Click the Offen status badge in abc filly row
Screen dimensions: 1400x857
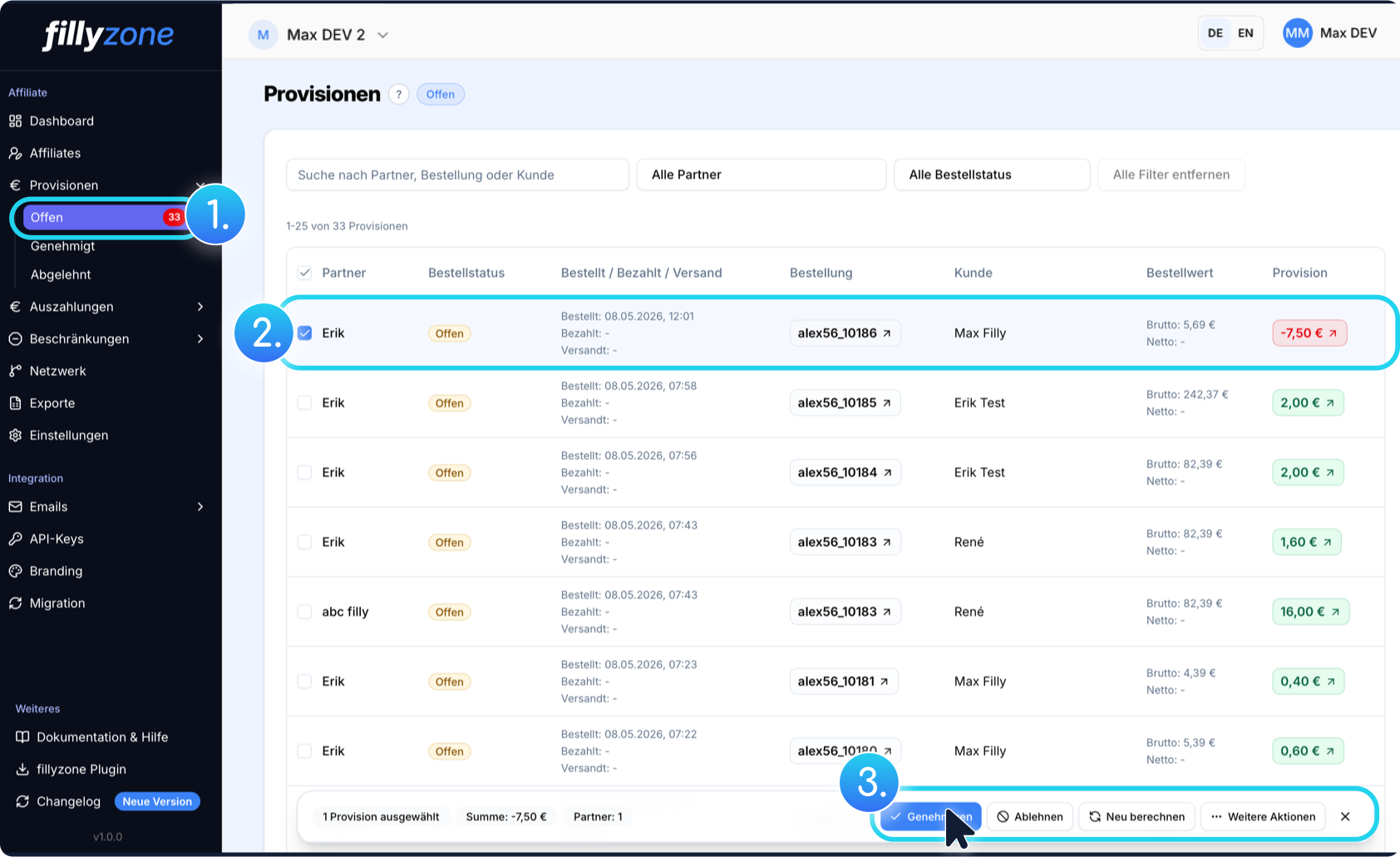(x=450, y=613)
